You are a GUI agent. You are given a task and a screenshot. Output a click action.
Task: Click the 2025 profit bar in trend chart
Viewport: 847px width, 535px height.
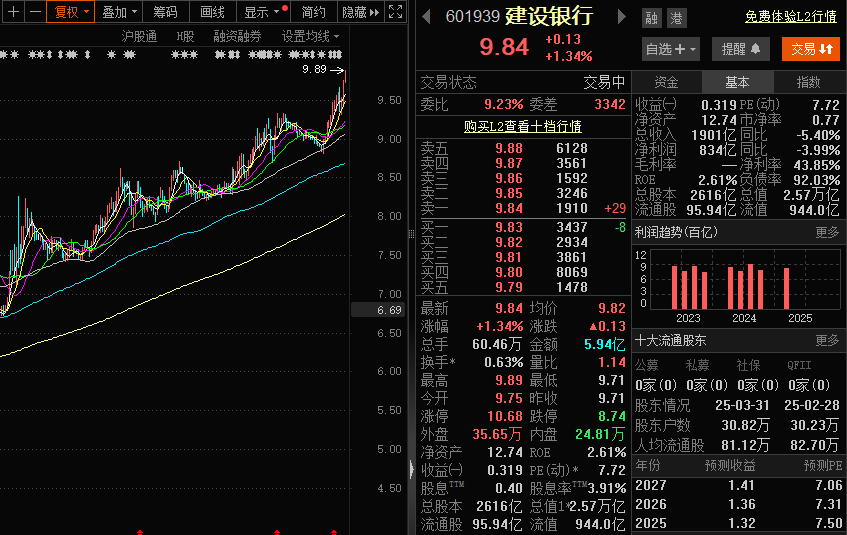786,289
